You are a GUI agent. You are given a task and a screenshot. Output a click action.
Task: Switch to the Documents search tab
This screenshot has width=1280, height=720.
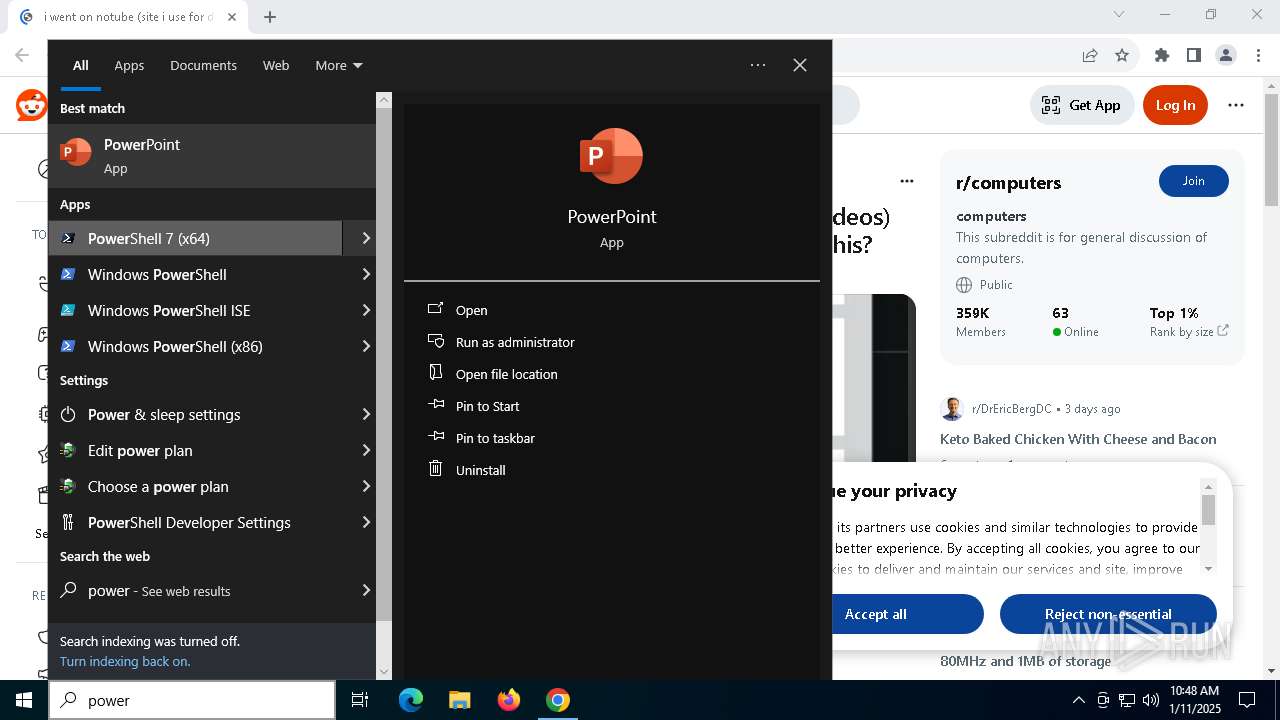click(203, 65)
